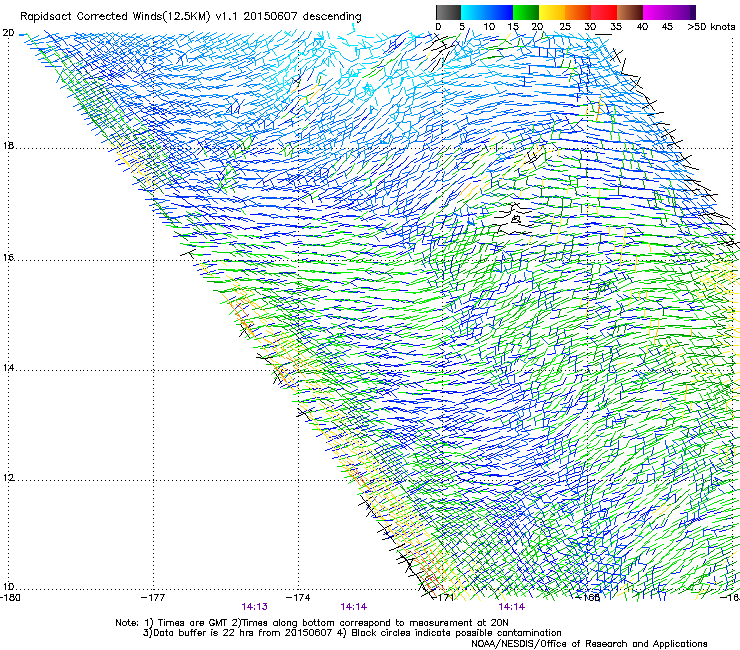Click the latitude '18' axis label
Image resolution: width=740 pixels, height=650 pixels.
coord(8,145)
